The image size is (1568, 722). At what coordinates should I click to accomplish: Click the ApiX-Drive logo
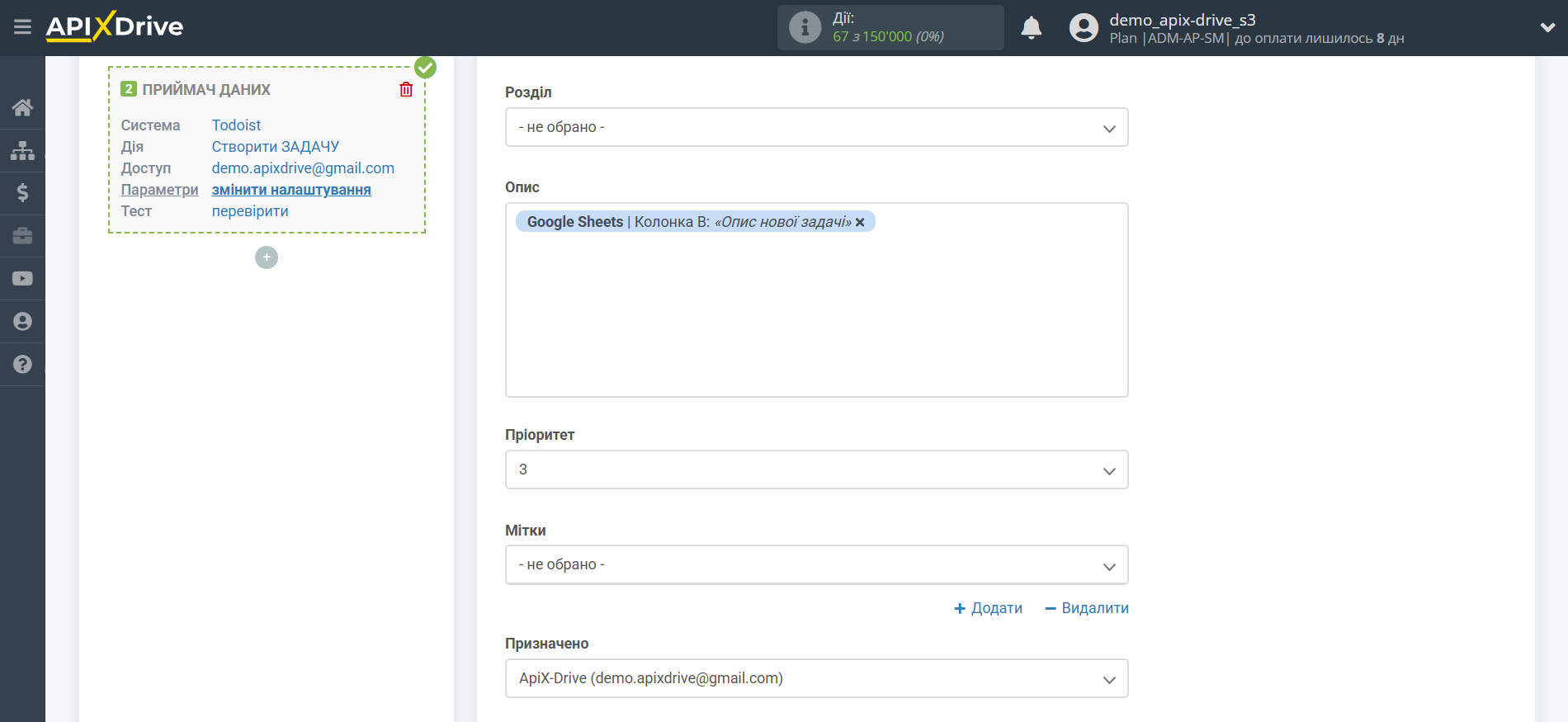point(115,26)
